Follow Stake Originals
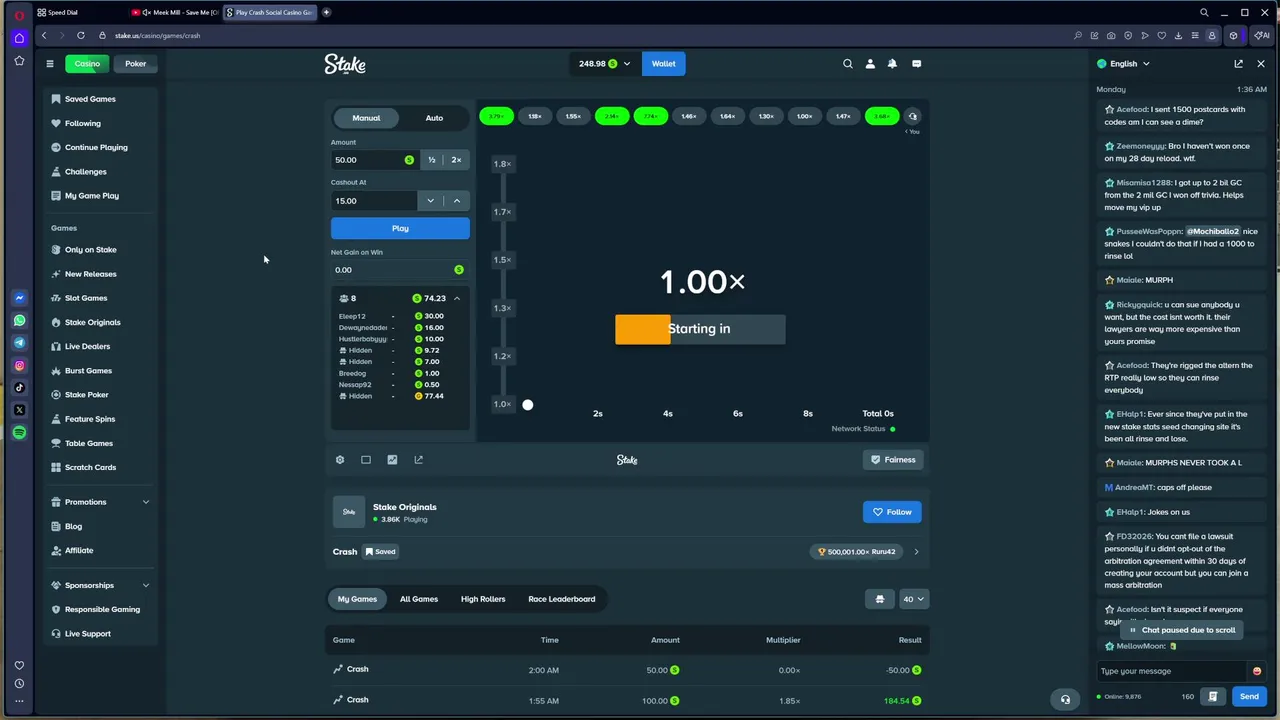Screen dimensions: 1280x720 coord(892,512)
